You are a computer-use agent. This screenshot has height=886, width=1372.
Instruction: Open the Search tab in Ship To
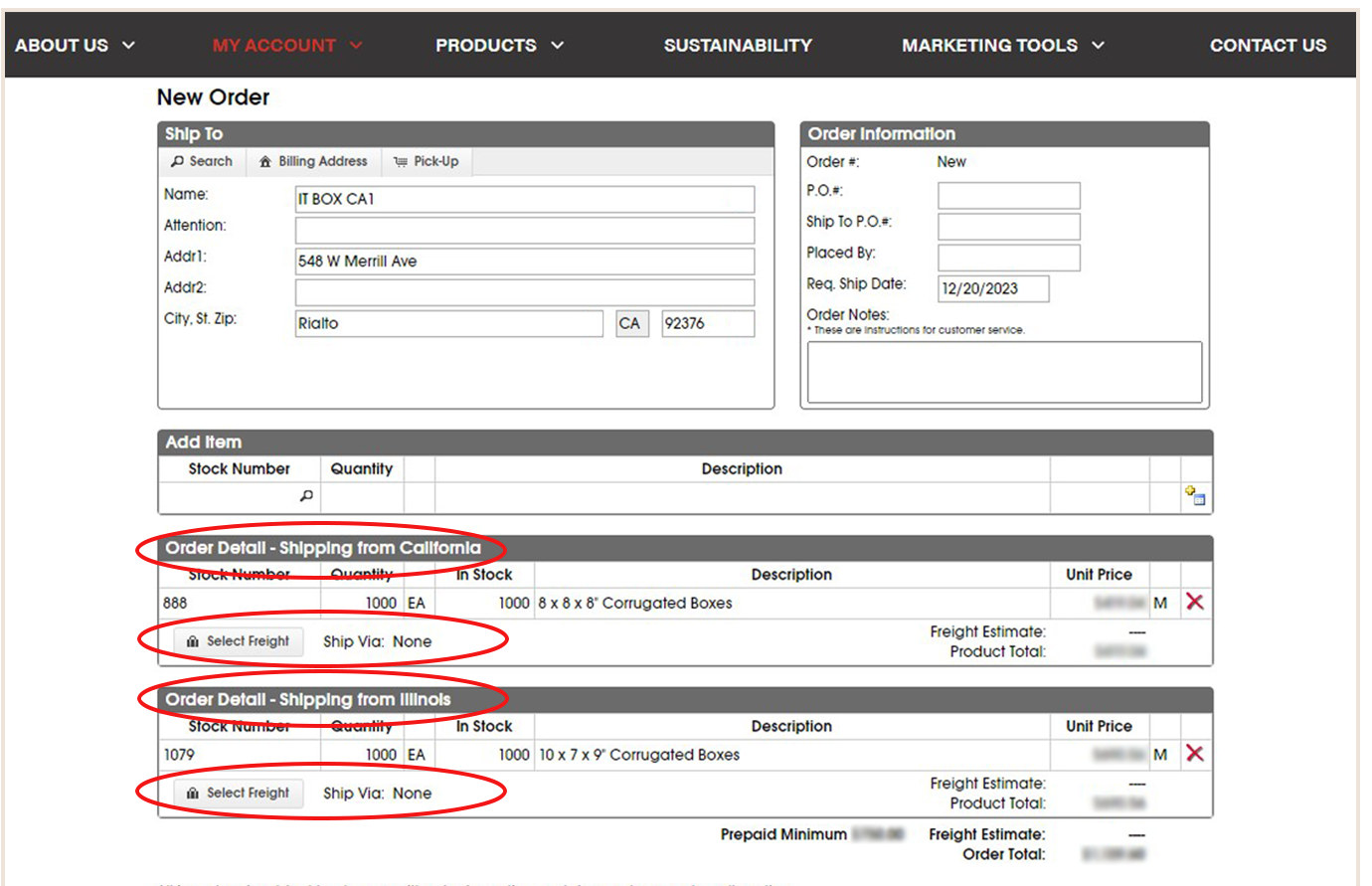202,161
